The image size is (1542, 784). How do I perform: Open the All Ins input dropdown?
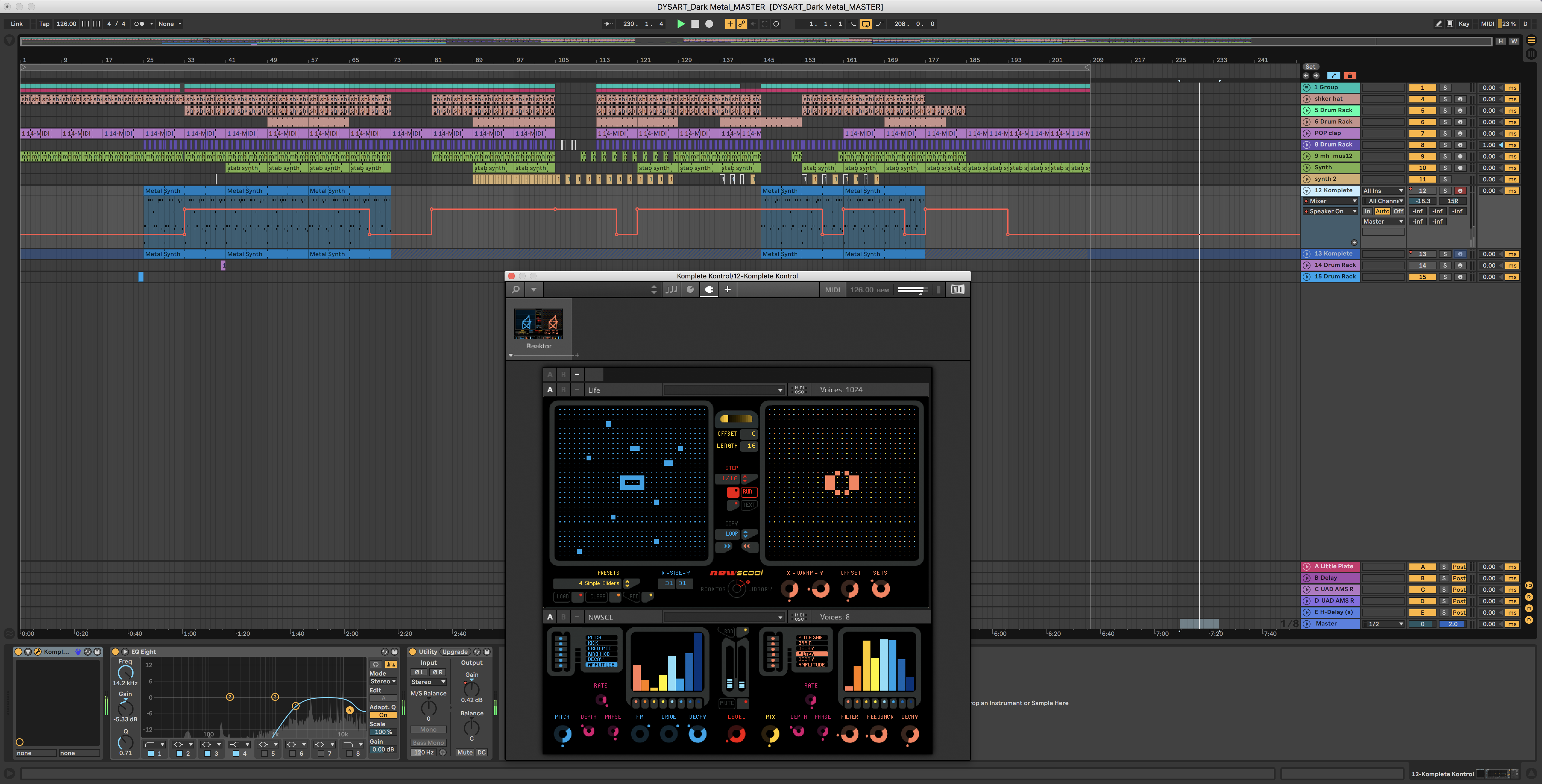tap(1383, 191)
